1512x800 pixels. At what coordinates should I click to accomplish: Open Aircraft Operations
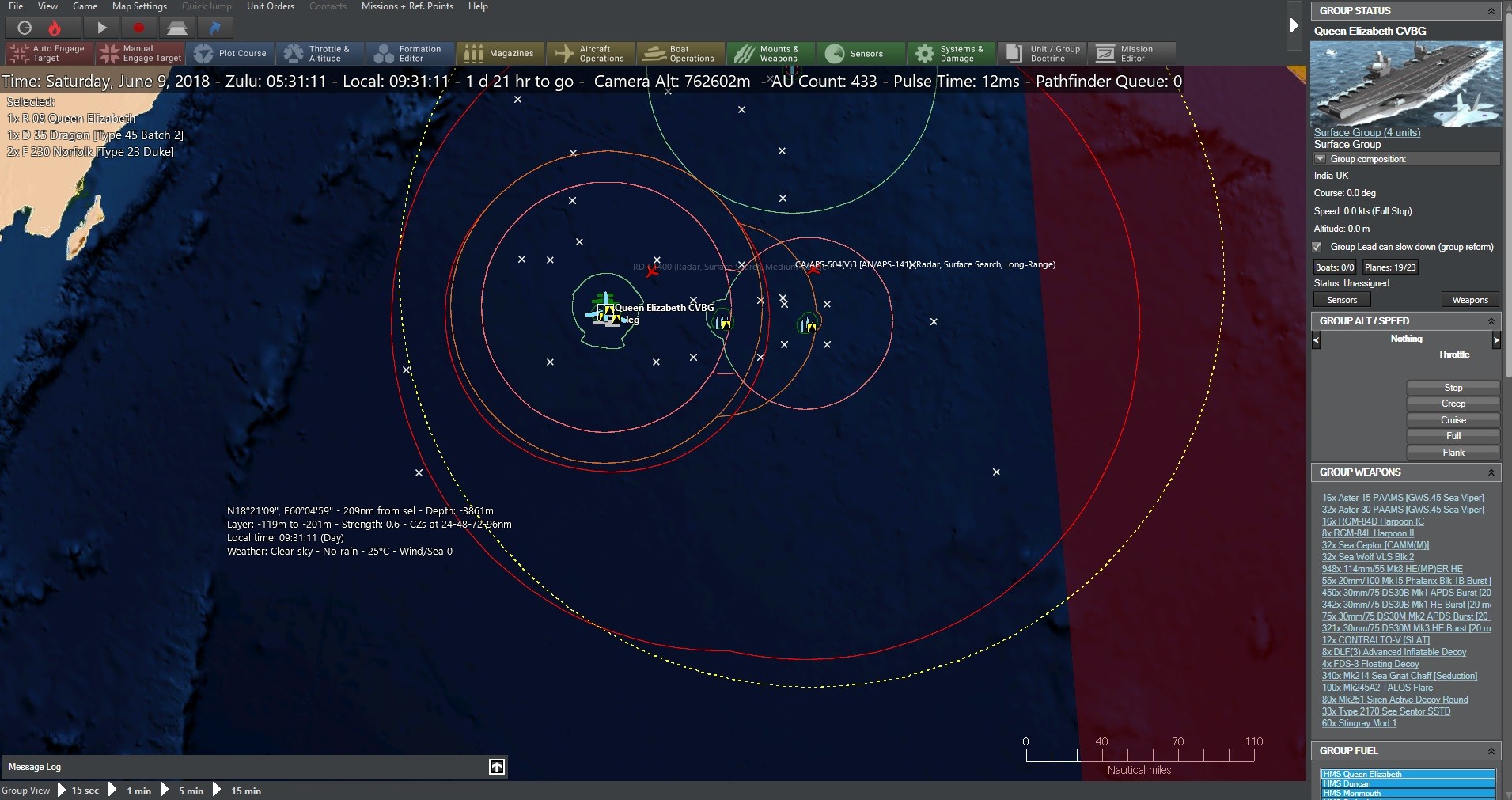pos(590,53)
